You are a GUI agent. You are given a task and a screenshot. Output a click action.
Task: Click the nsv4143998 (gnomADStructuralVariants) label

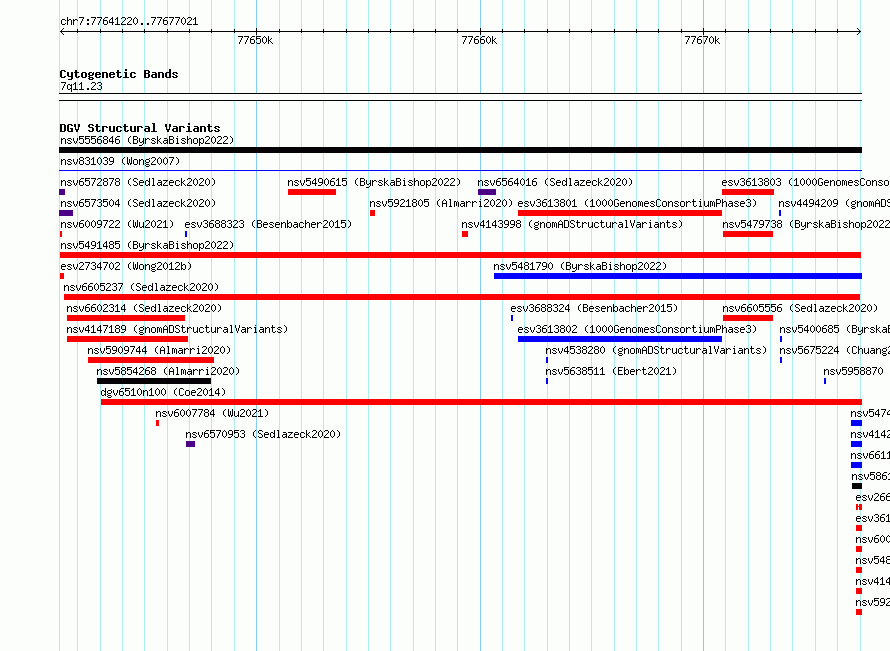(x=572, y=224)
